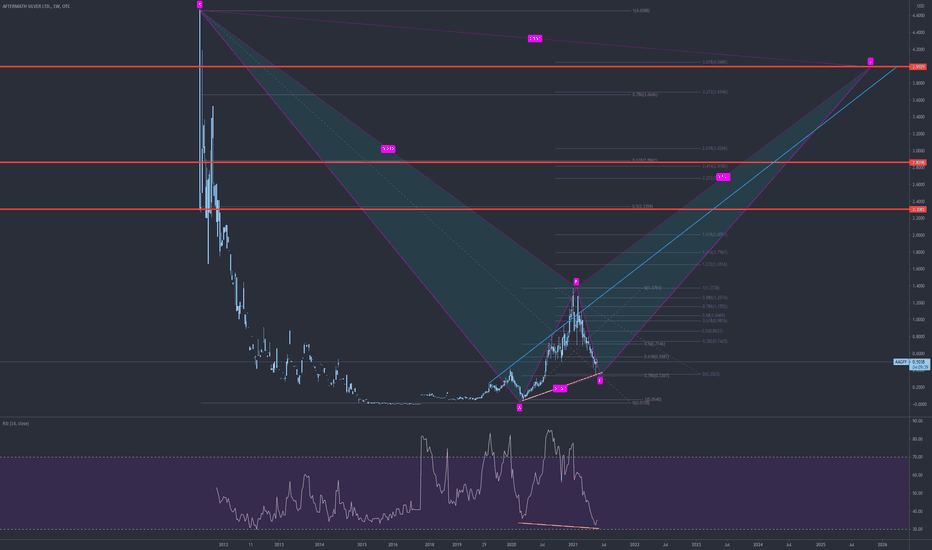Select the pink divergence line in the RSI pane

[558, 526]
